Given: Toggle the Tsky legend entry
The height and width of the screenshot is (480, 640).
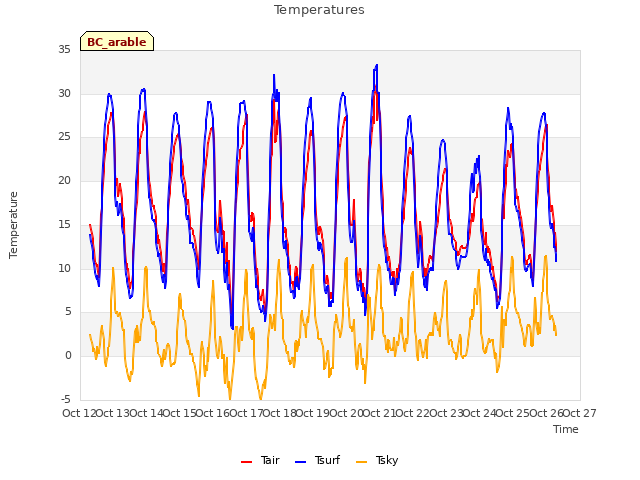Looking at the screenshot, I should point(377,460).
